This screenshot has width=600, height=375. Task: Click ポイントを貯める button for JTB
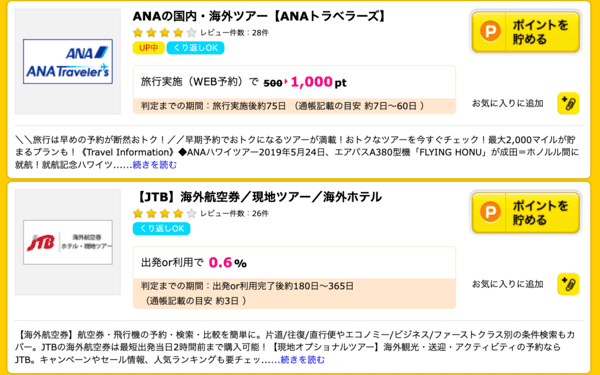coord(526,213)
